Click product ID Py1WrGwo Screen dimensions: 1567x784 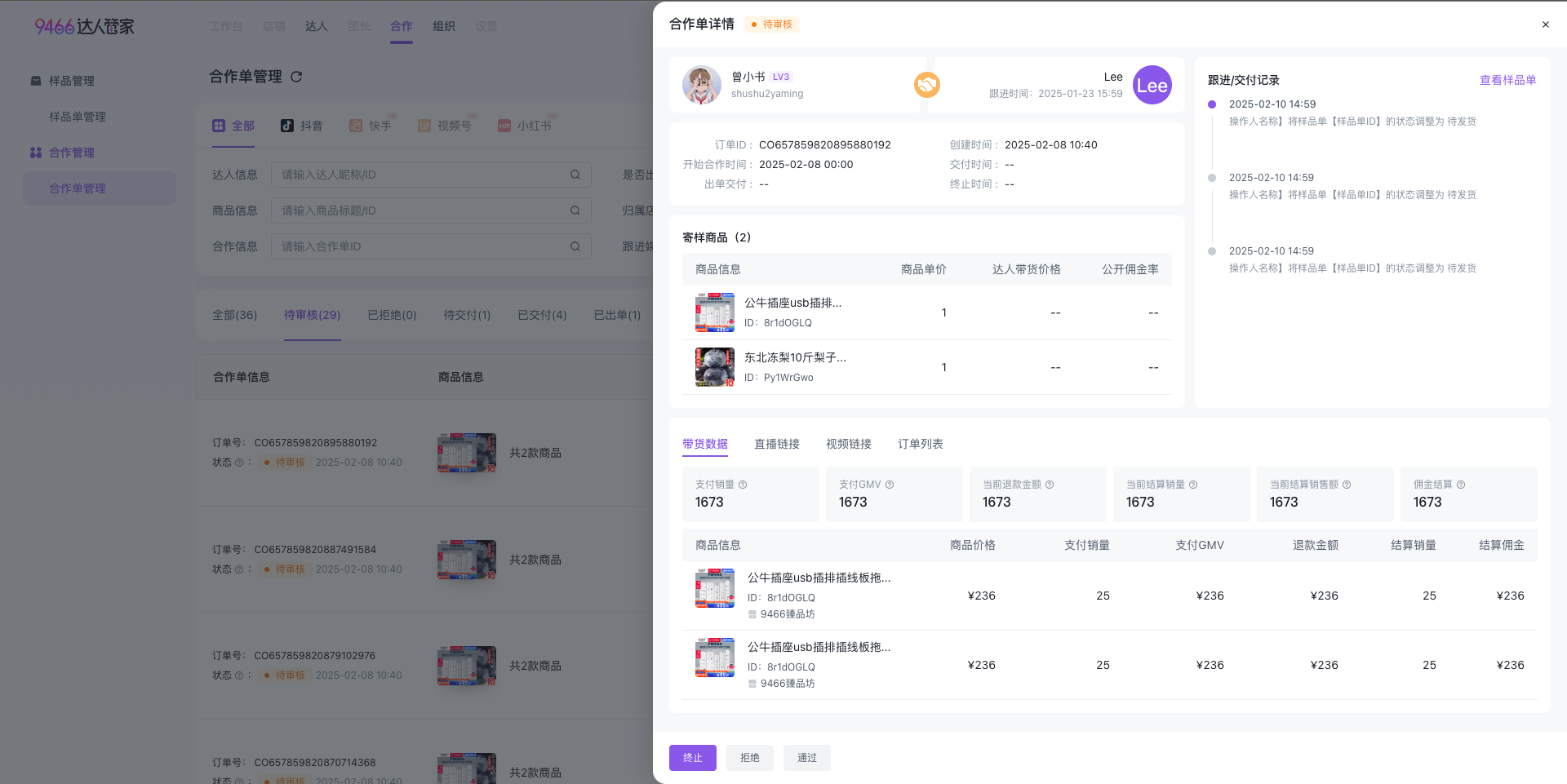788,378
